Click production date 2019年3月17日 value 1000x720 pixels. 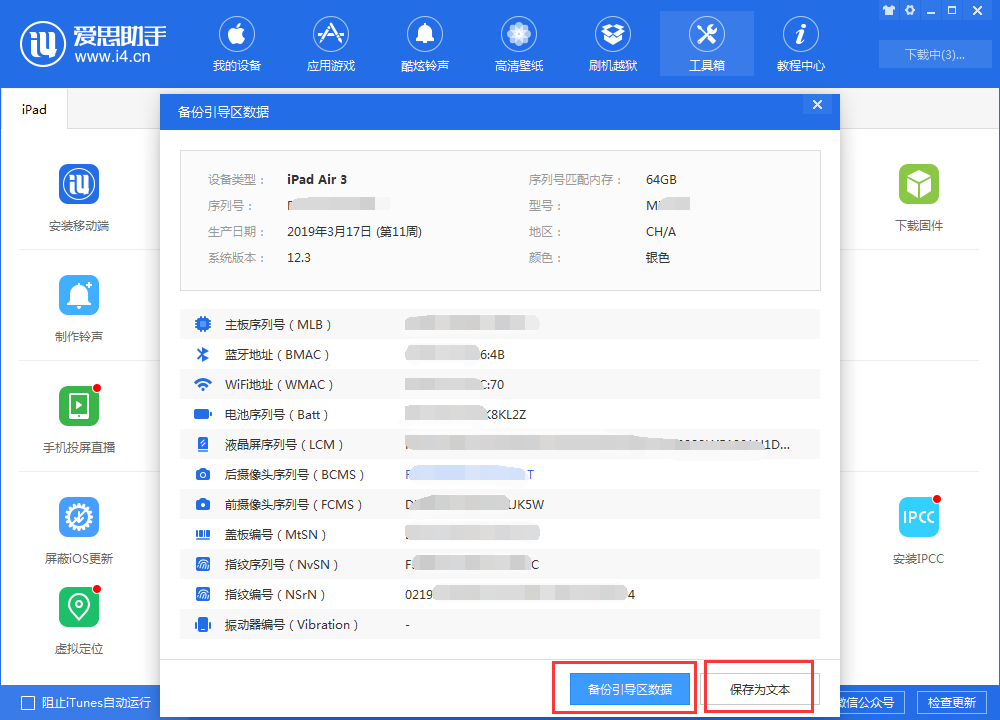[355, 231]
